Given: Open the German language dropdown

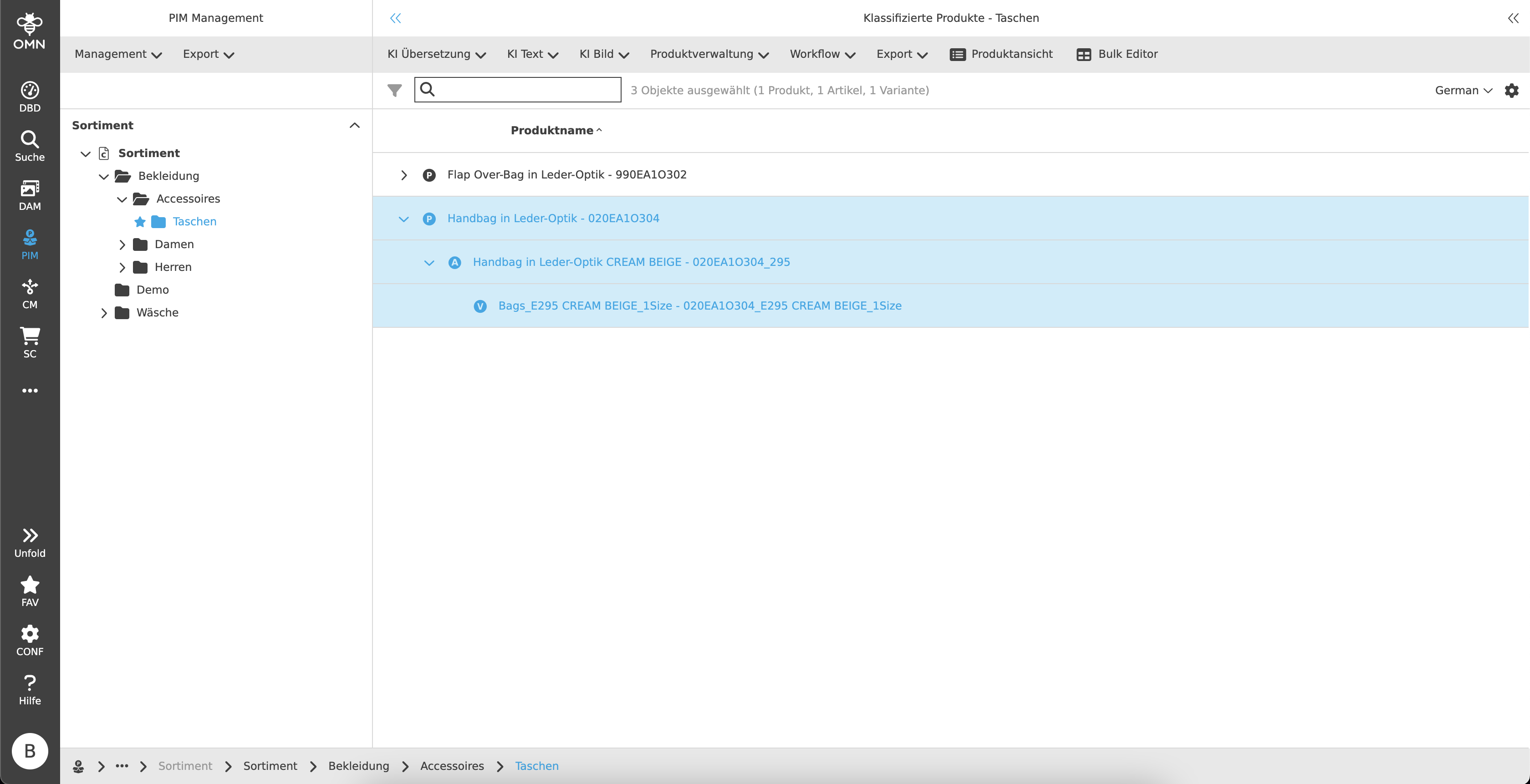Looking at the screenshot, I should pyautogui.click(x=1463, y=90).
